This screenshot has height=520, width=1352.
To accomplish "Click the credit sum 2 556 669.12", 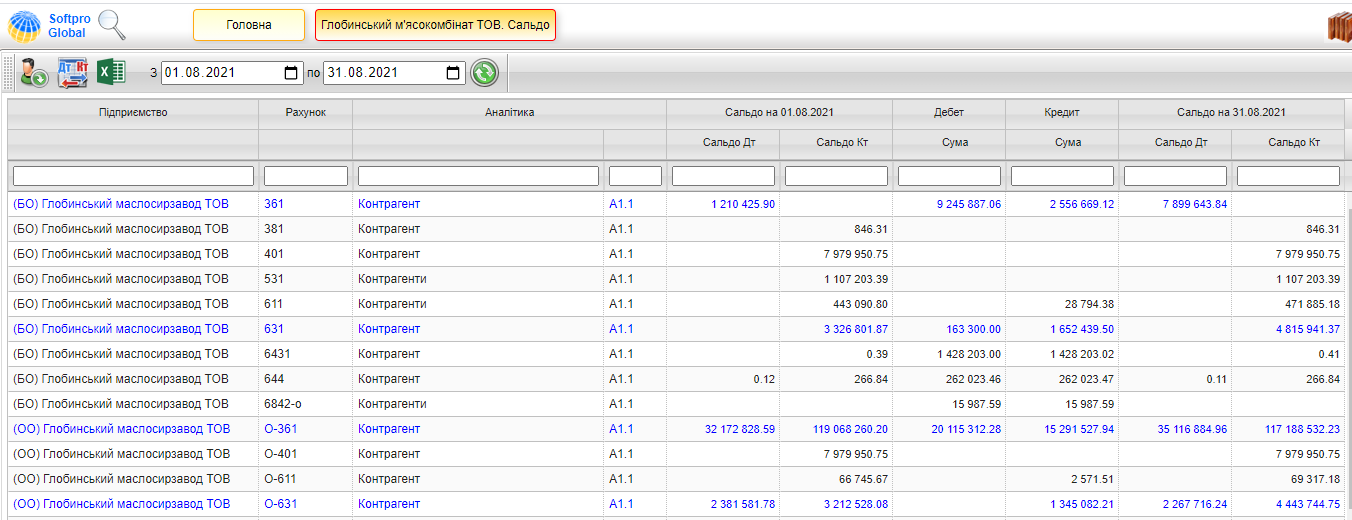I will click(1082, 204).
